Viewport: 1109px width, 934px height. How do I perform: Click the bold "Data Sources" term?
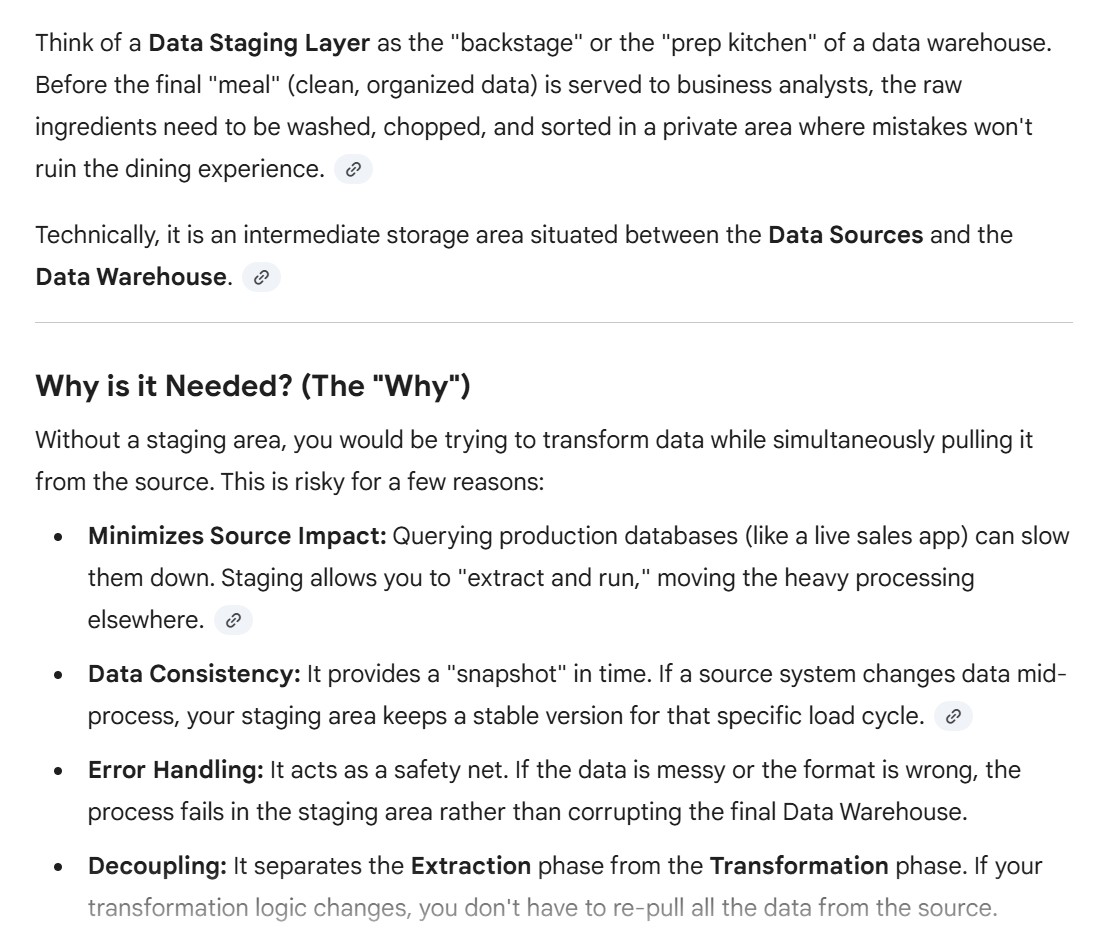[x=845, y=236]
